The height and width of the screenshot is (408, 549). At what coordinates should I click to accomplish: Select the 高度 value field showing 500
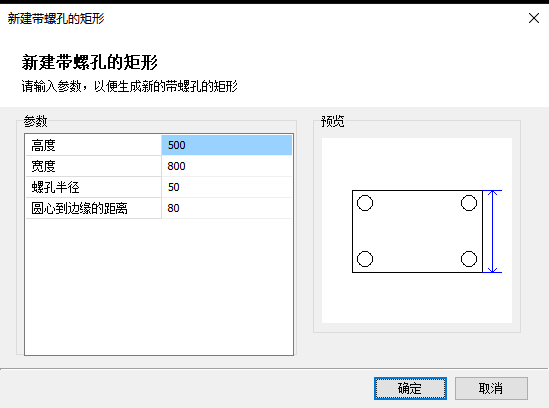[227, 145]
